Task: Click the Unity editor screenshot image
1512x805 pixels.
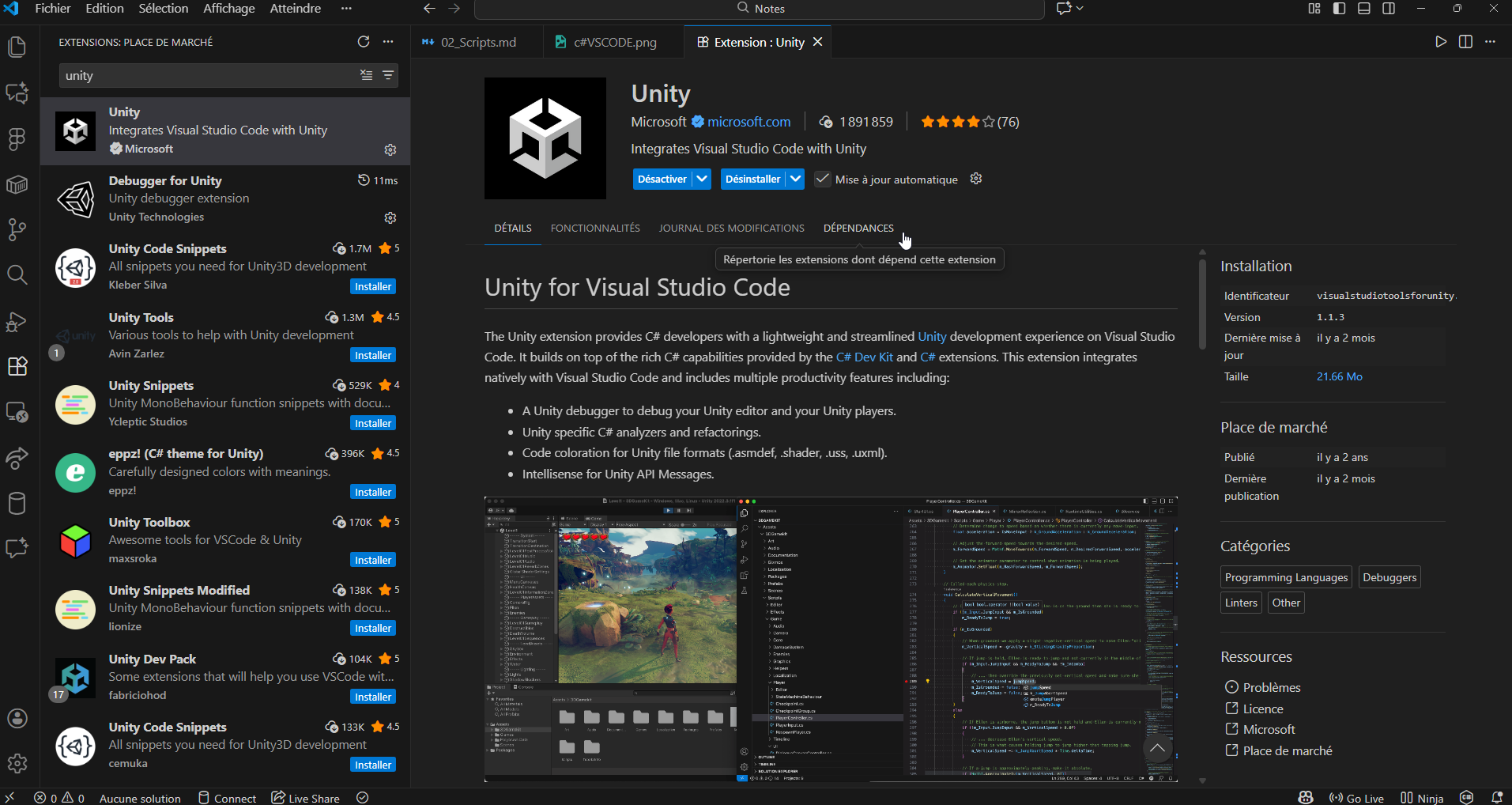Action: 831,639
